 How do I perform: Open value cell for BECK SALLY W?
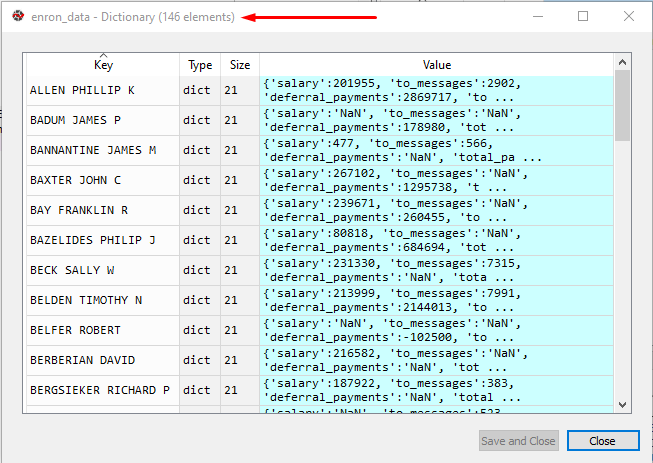coord(436,270)
